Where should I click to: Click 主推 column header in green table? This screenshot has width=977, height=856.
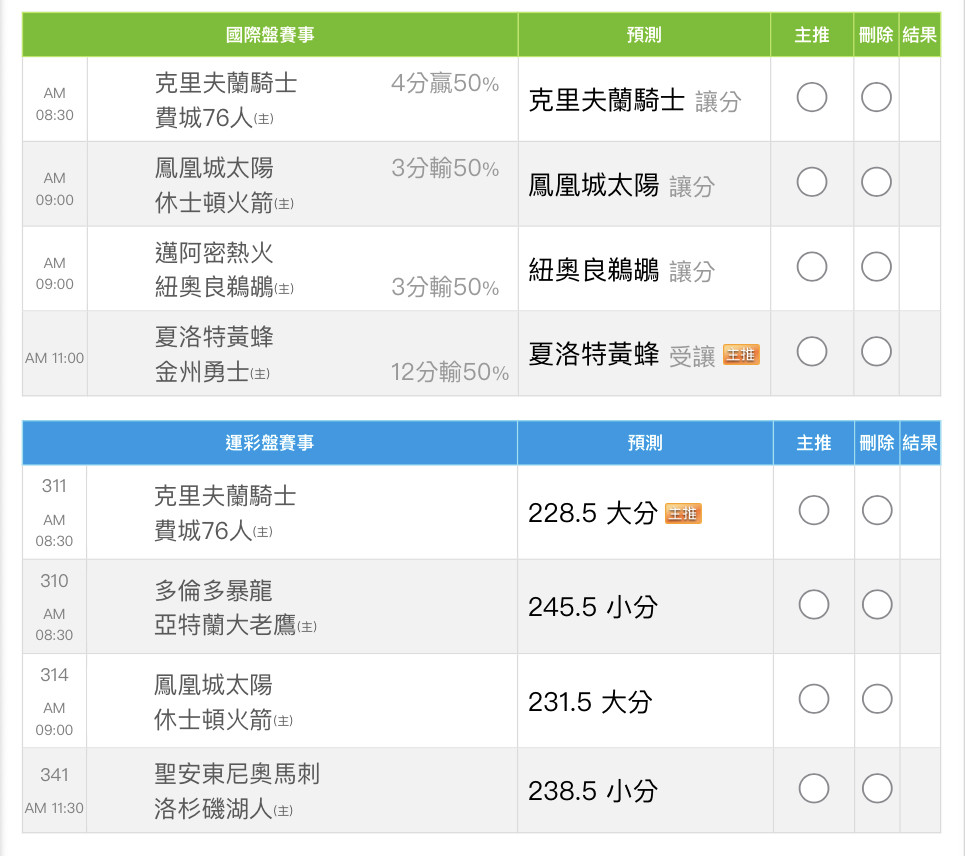[x=812, y=35]
